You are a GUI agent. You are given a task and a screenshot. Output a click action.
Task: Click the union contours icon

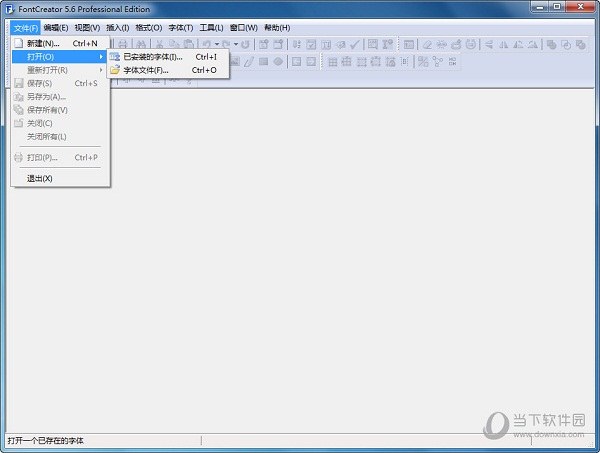pyautogui.click(x=551, y=45)
